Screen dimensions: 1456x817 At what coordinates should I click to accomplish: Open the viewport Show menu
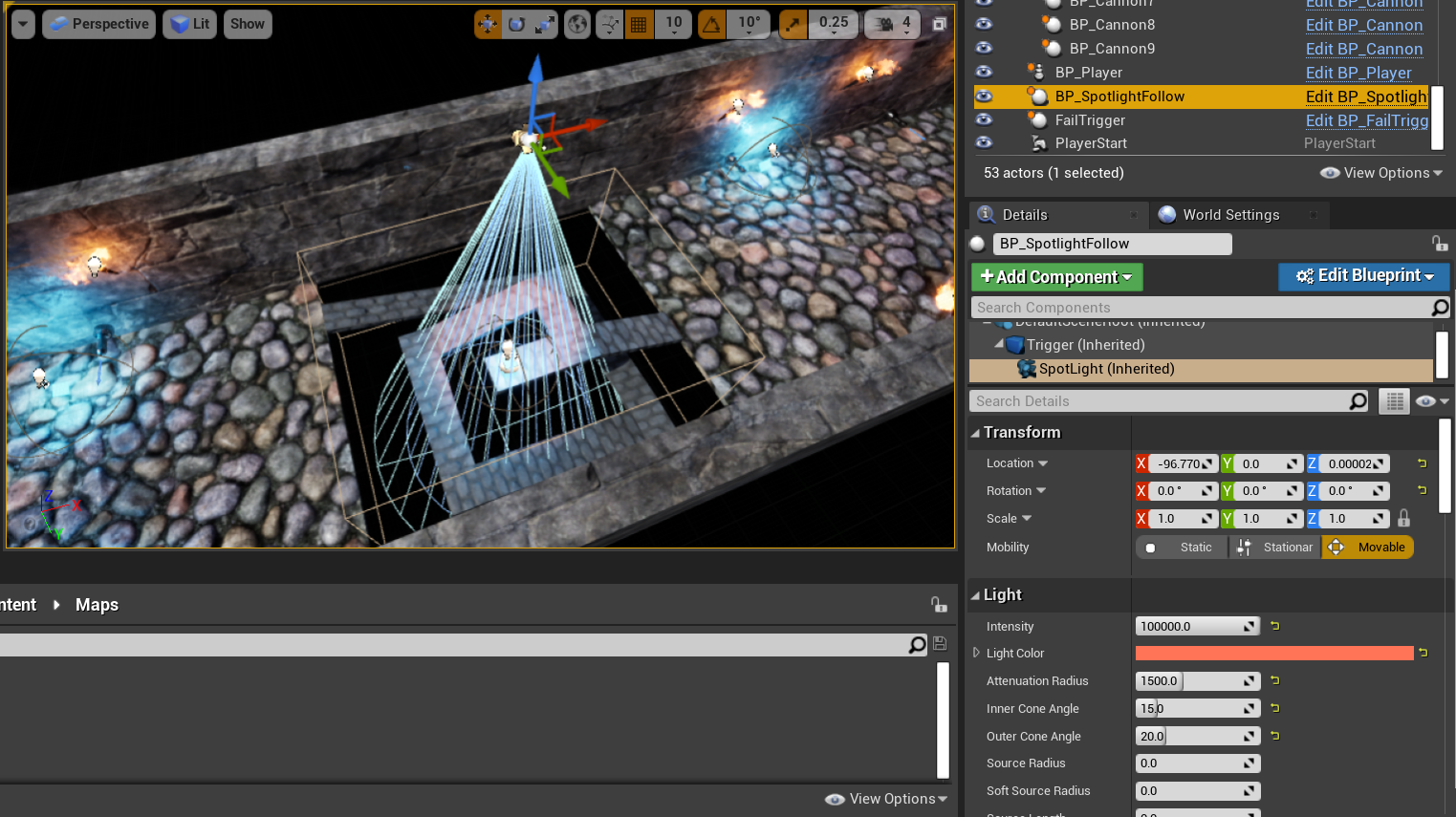[248, 24]
